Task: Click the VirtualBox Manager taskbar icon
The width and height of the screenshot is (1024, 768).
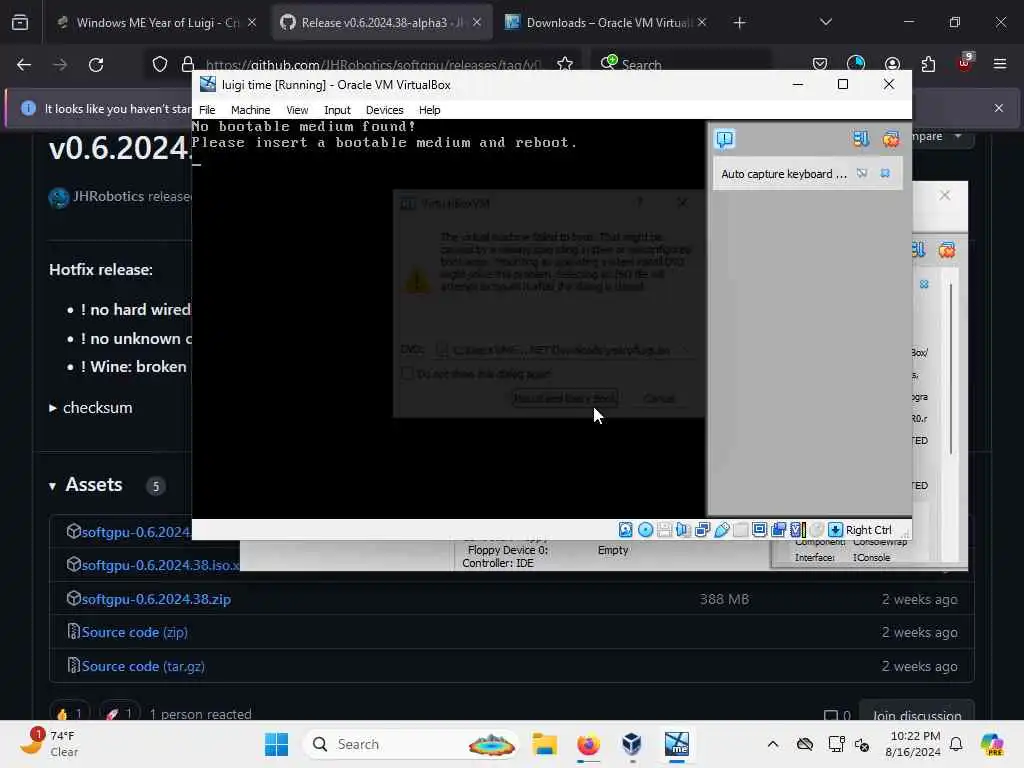Action: click(632, 744)
